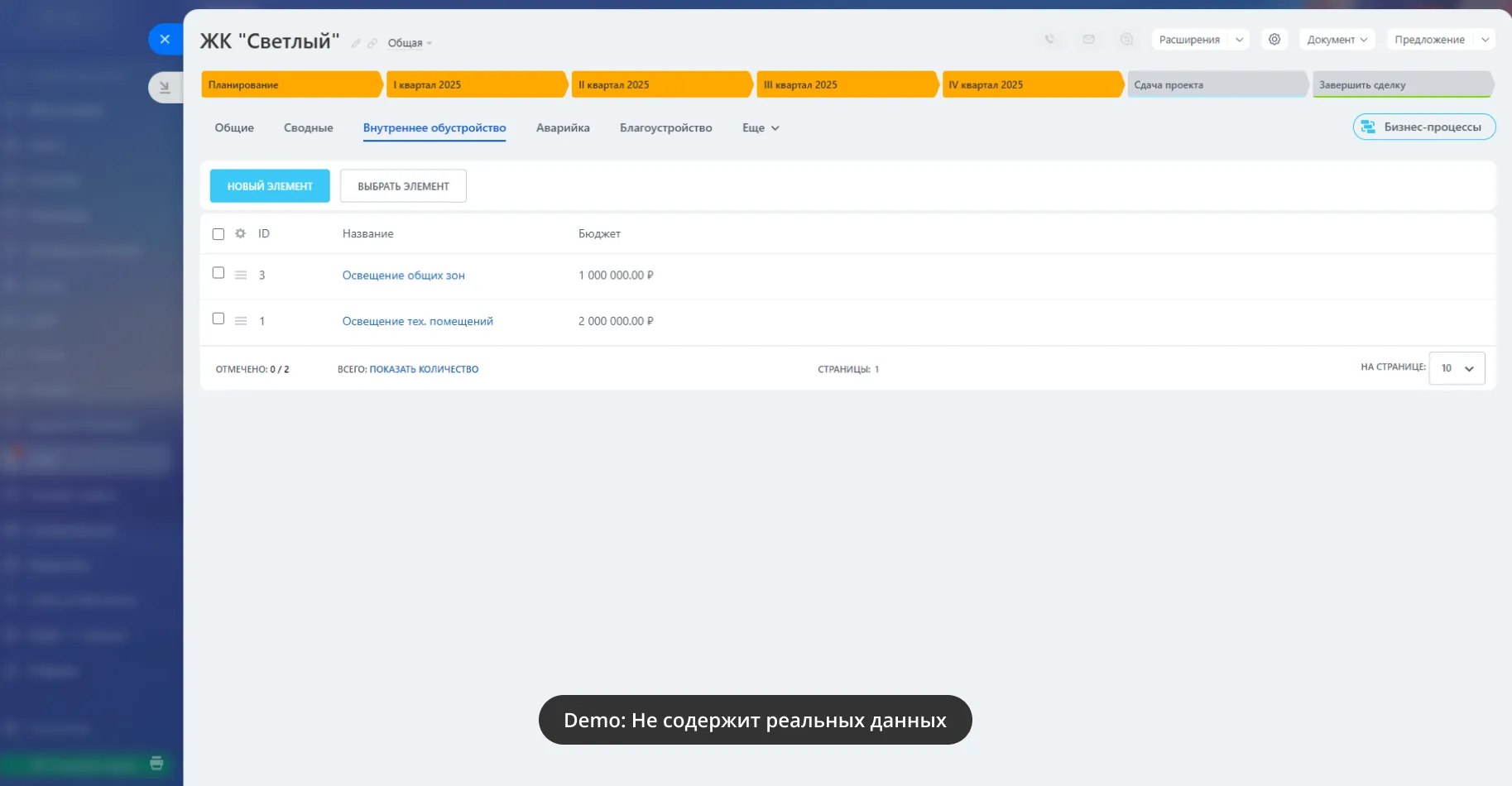Image resolution: width=1512 pixels, height=786 pixels.
Task: Click НОВЫЙ ЭЛЕМЕНТ button
Action: [270, 186]
